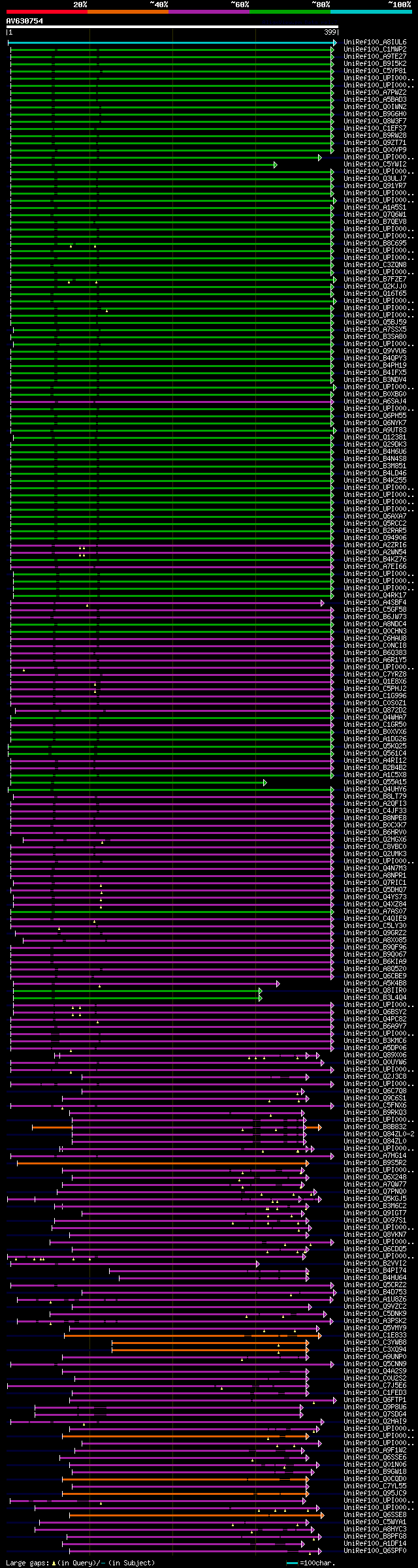Click hit label UniRef100_Q5KGJ5
The image size is (418, 1568).
pos(375,1198)
